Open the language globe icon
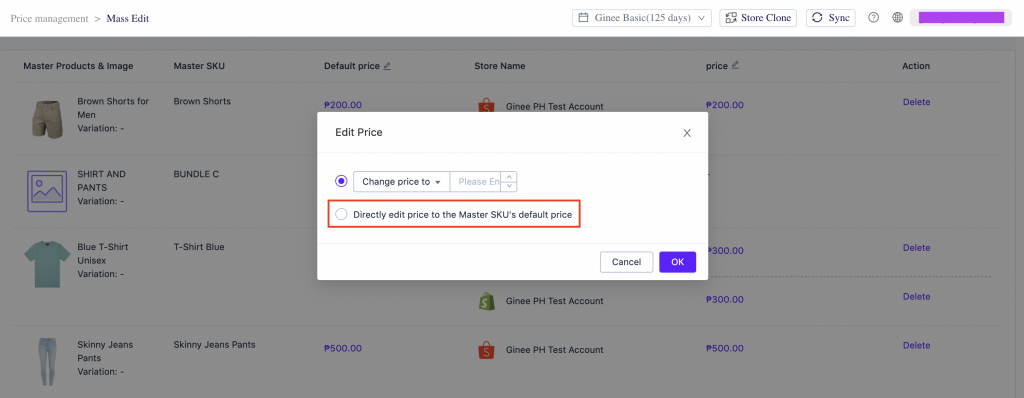The height and width of the screenshot is (398, 1024). click(x=898, y=18)
